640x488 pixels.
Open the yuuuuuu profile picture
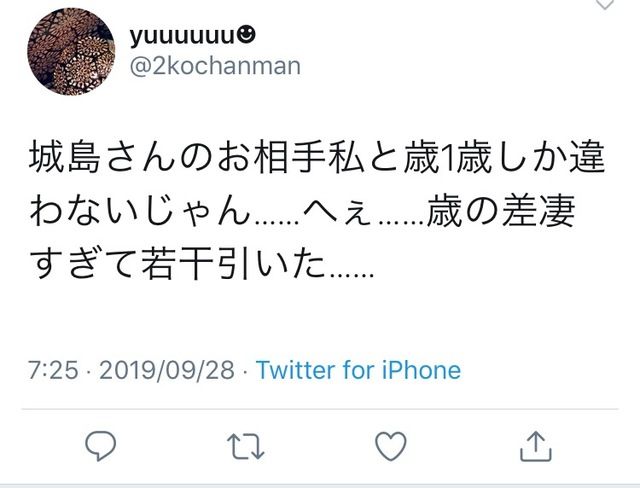(71, 51)
